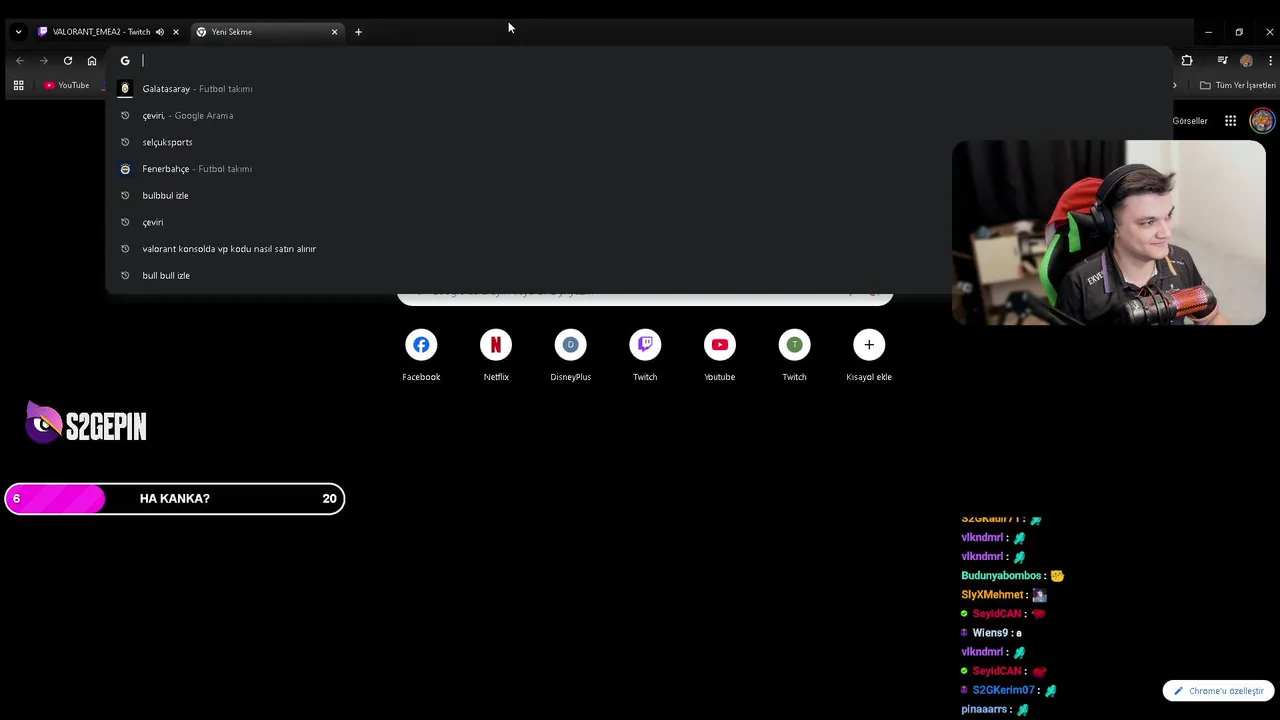Open the Görseller link

click(1190, 121)
